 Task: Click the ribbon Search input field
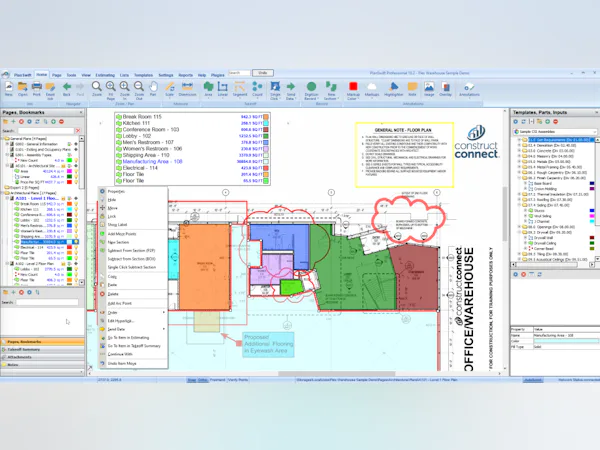[239, 73]
